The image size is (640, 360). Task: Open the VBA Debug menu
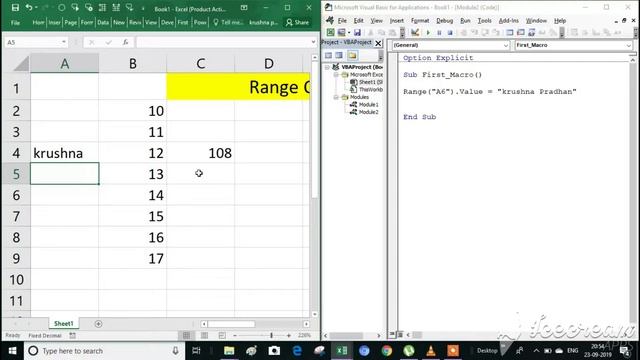(x=444, y=20)
